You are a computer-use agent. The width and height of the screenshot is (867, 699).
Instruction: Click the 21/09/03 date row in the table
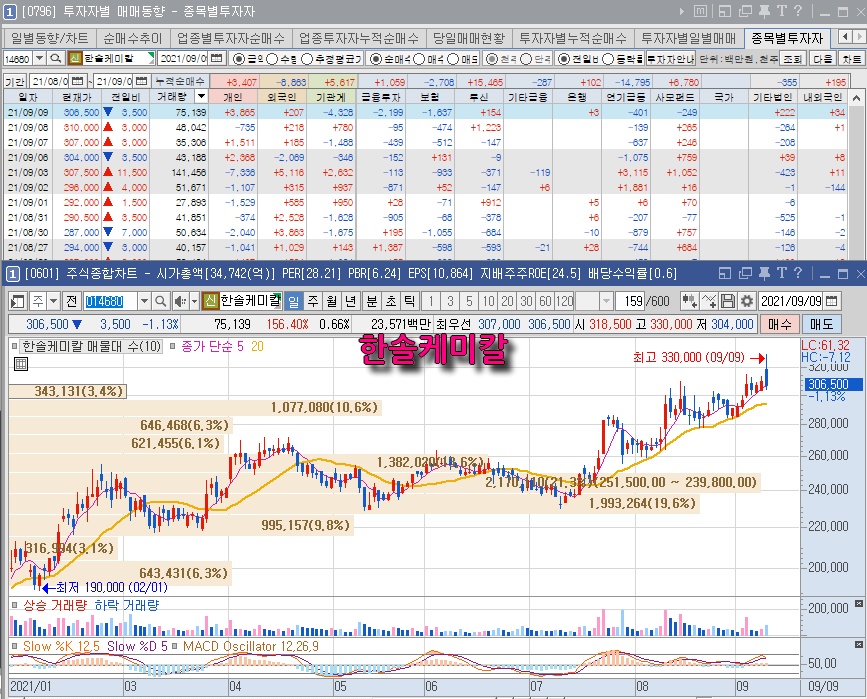pyautogui.click(x=425, y=173)
